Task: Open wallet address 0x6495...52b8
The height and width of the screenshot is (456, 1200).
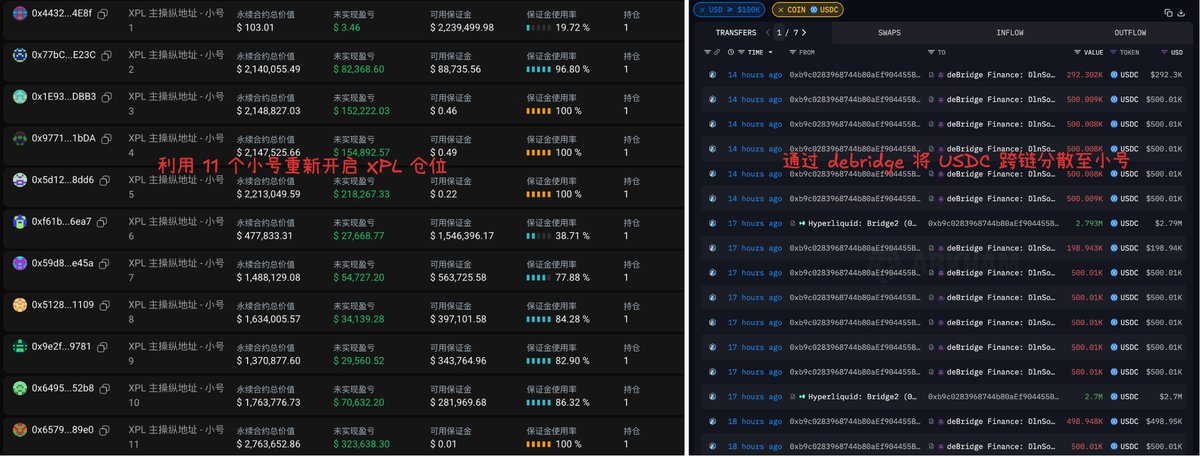Action: coord(62,389)
